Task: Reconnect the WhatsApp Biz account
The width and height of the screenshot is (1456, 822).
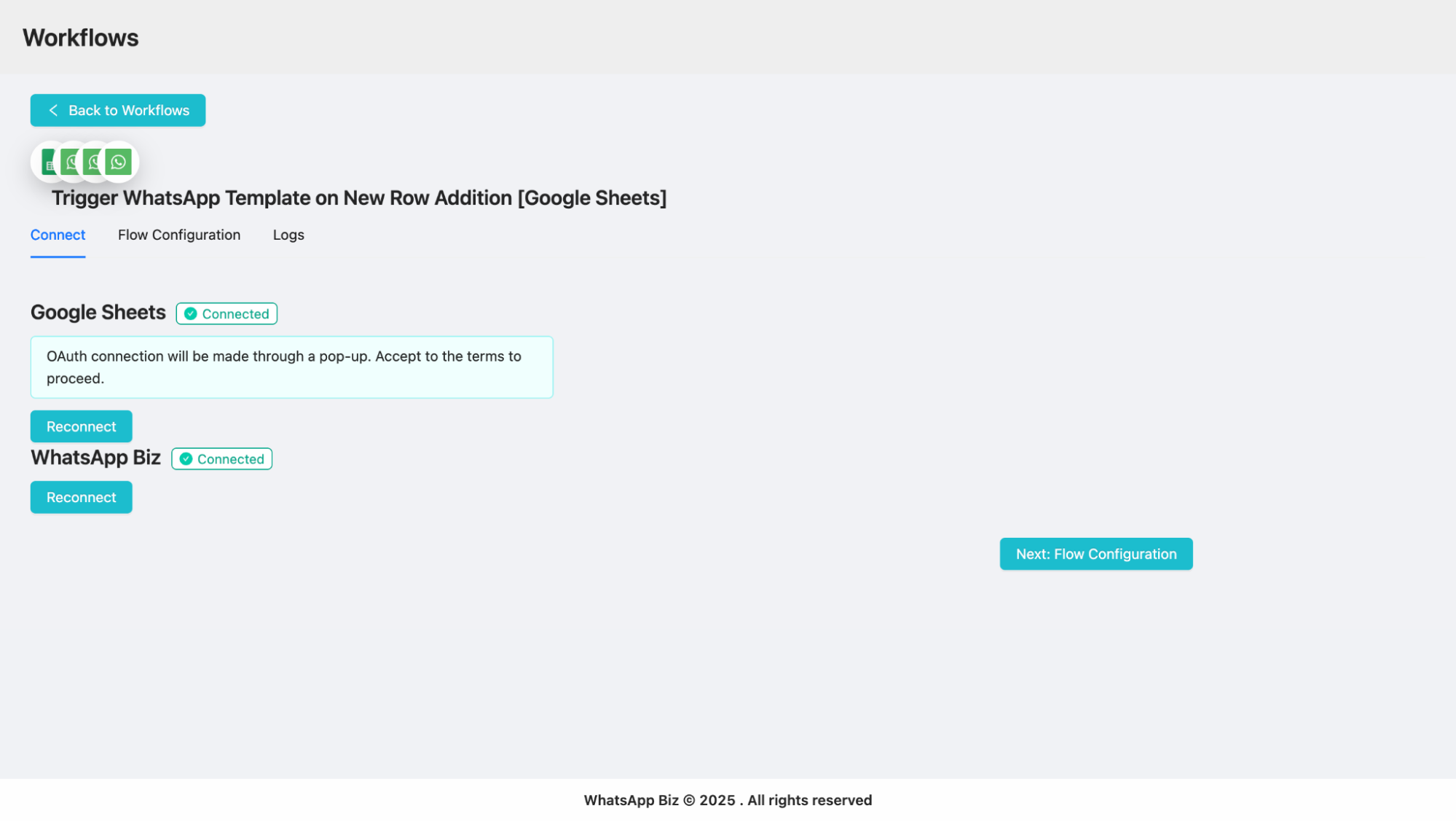Action: [81, 497]
